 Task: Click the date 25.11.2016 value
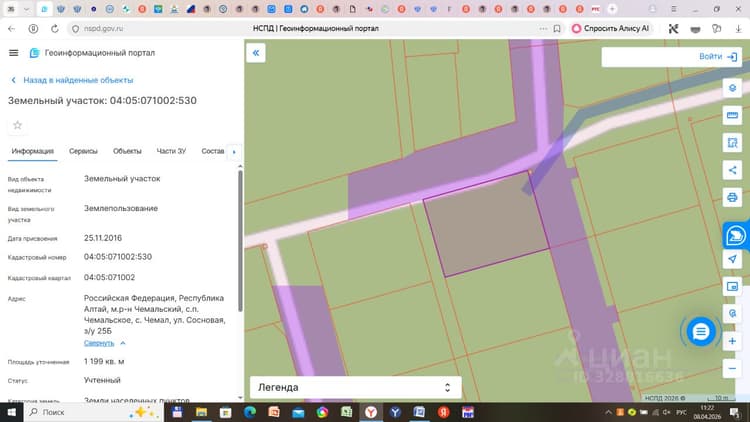point(103,238)
